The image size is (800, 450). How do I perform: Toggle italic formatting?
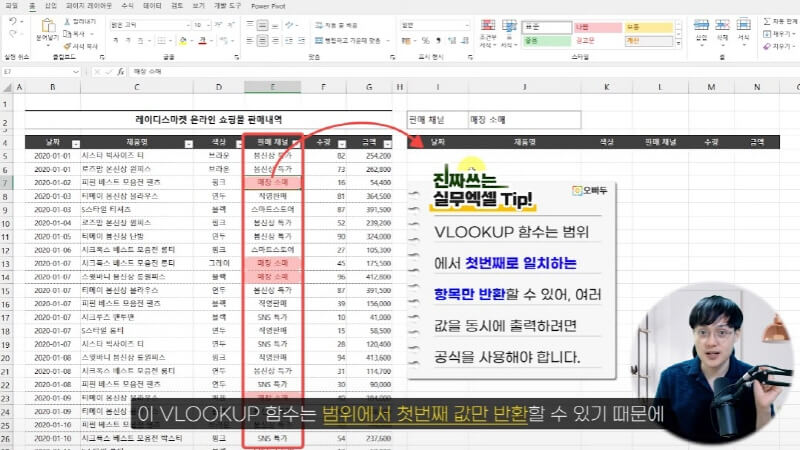(128, 40)
